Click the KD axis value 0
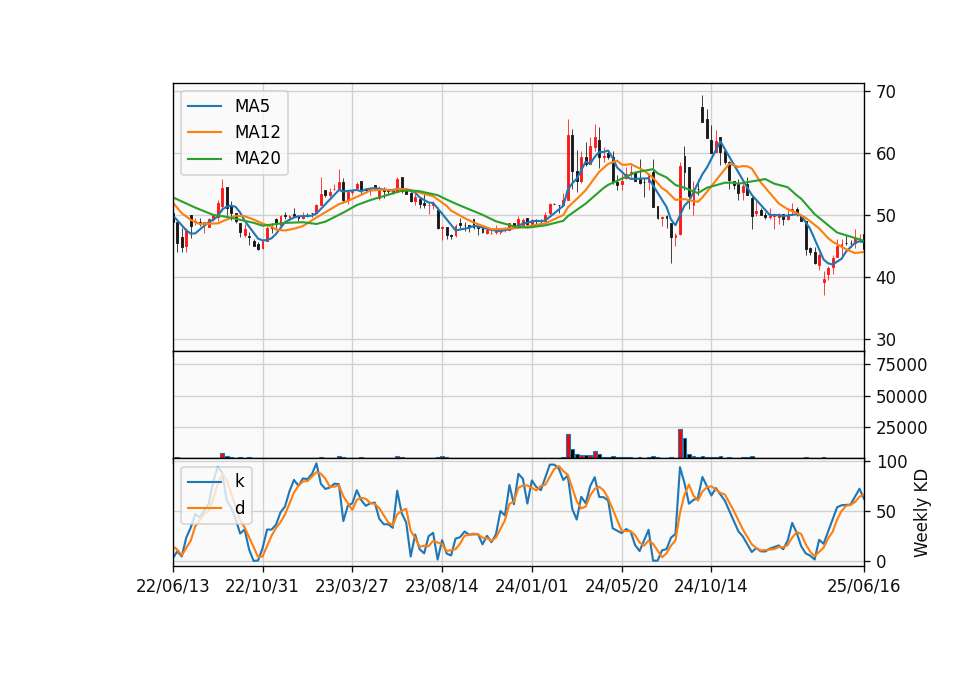960x690 pixels. [881, 561]
